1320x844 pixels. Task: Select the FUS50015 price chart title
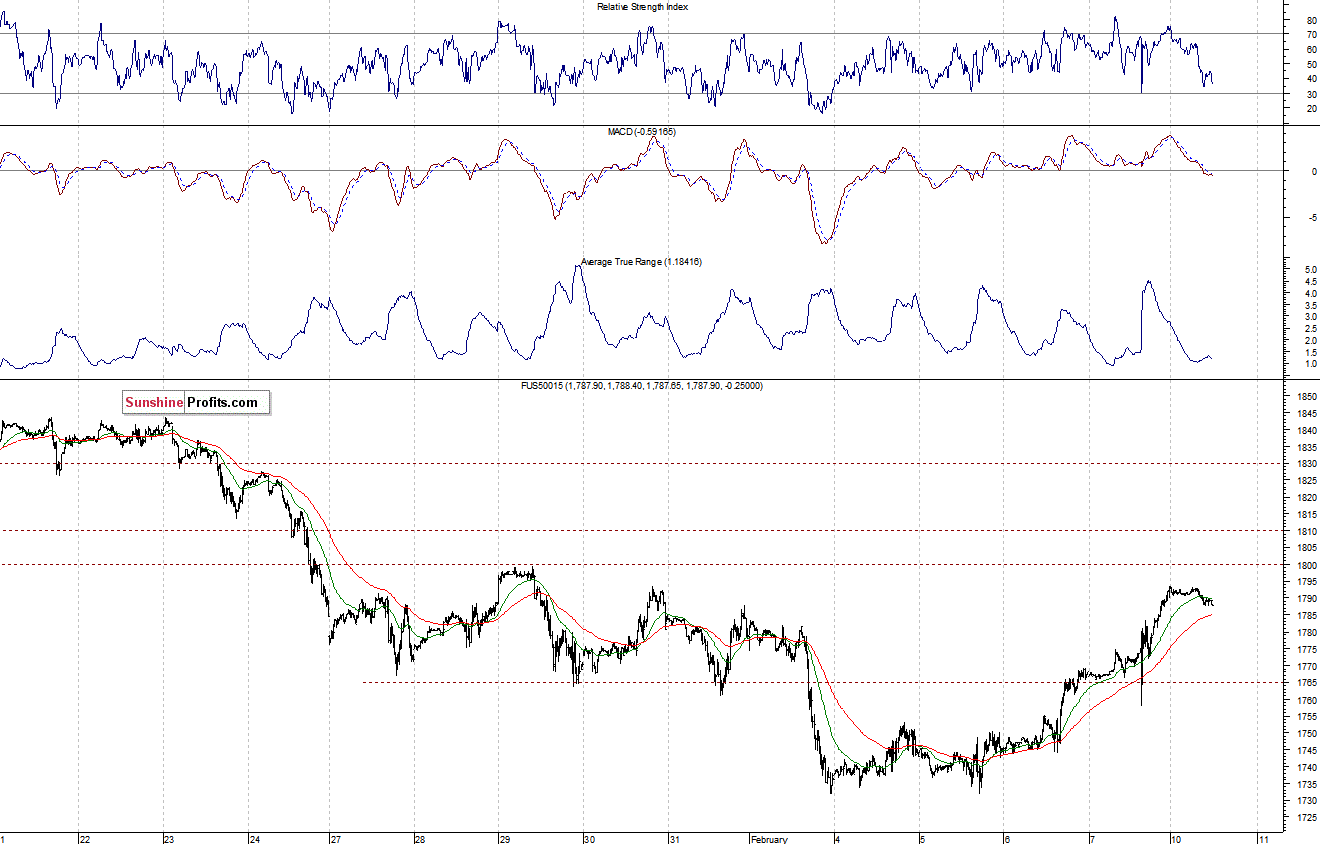(640, 385)
